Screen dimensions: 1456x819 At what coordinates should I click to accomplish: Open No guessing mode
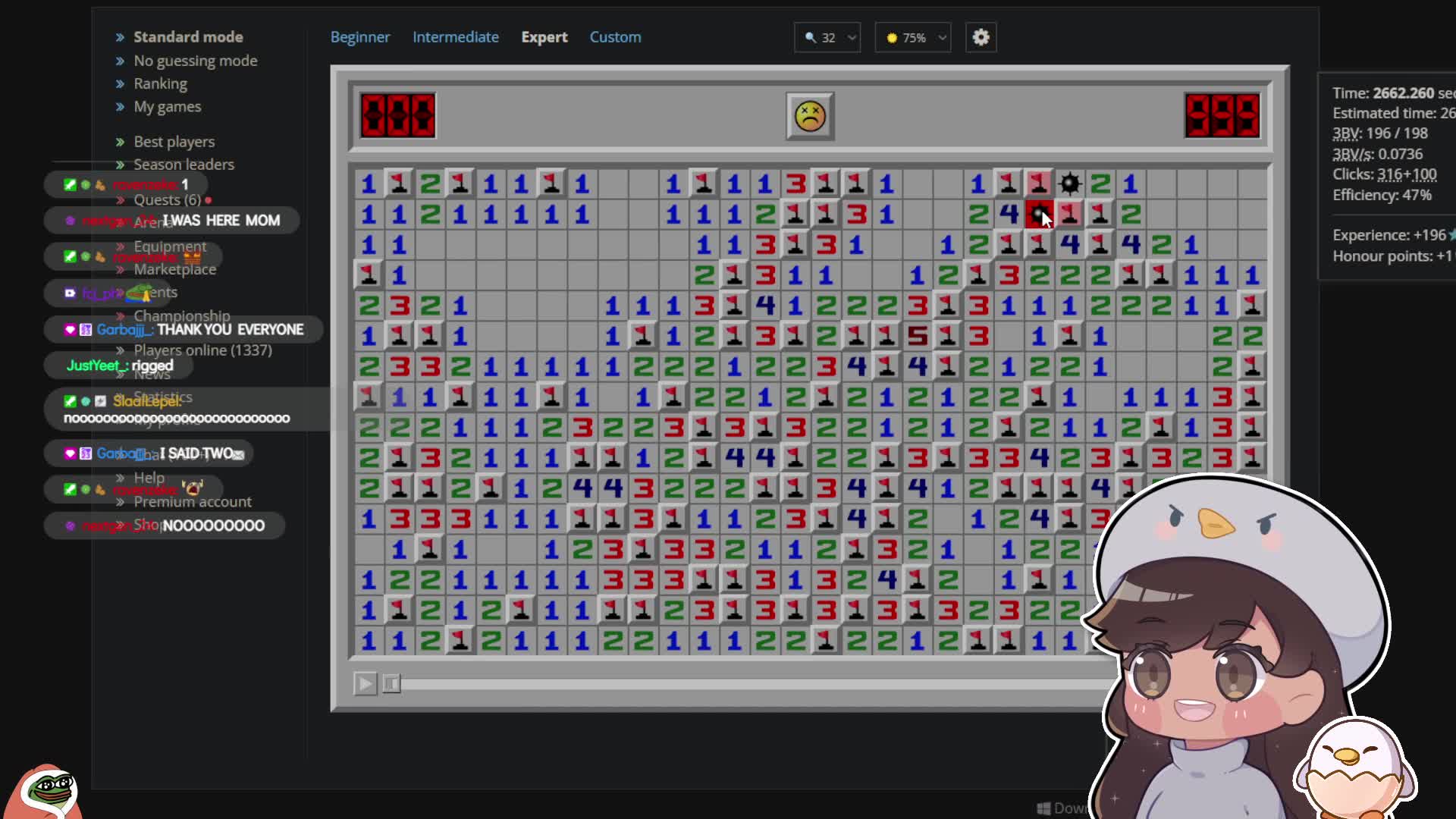point(196,61)
